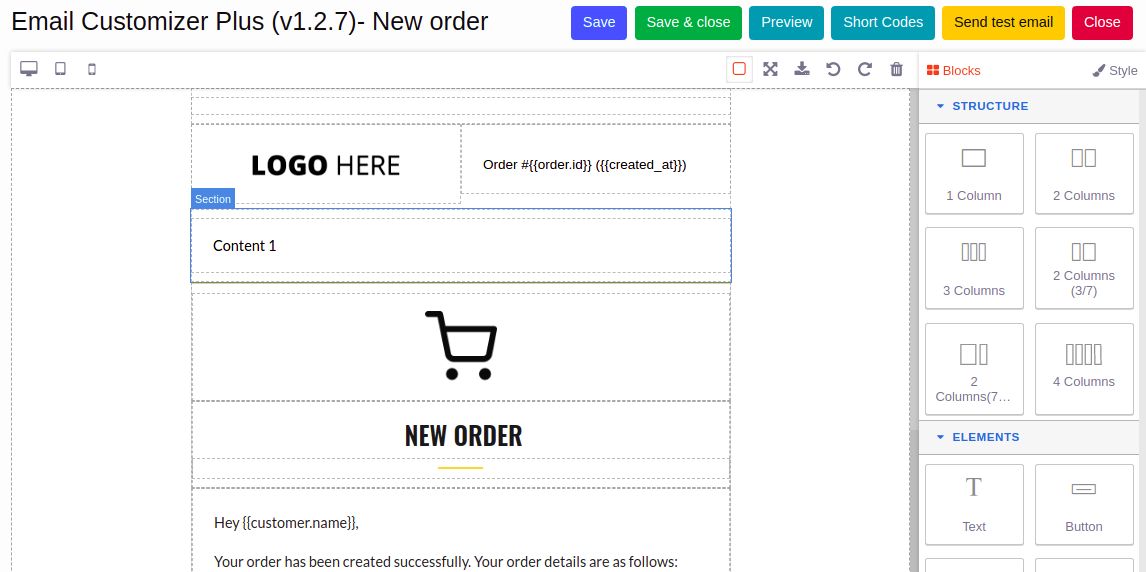Image resolution: width=1146 pixels, height=572 pixels.
Task: Switch to desktop device preview
Action: pyautogui.click(x=29, y=69)
